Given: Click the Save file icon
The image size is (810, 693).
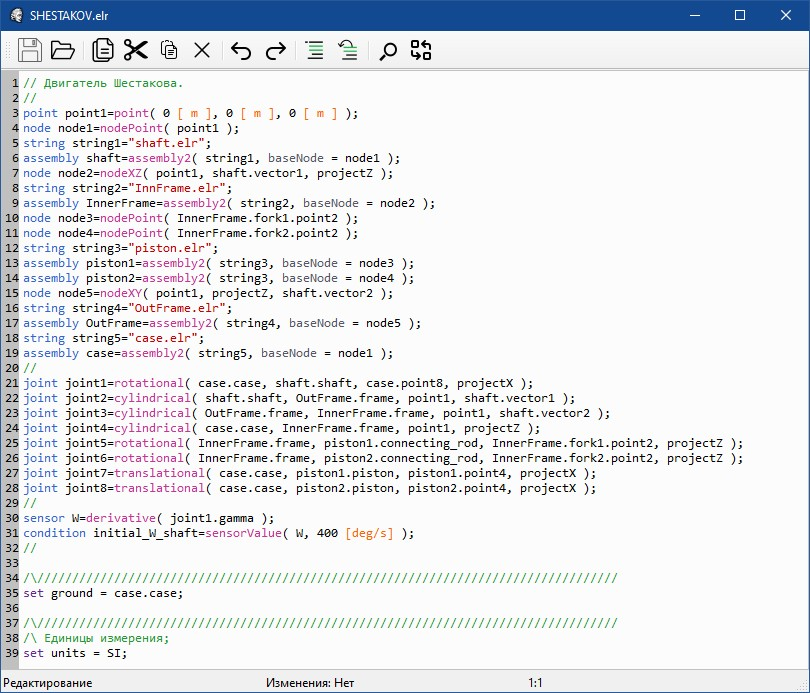Looking at the screenshot, I should [x=30, y=50].
